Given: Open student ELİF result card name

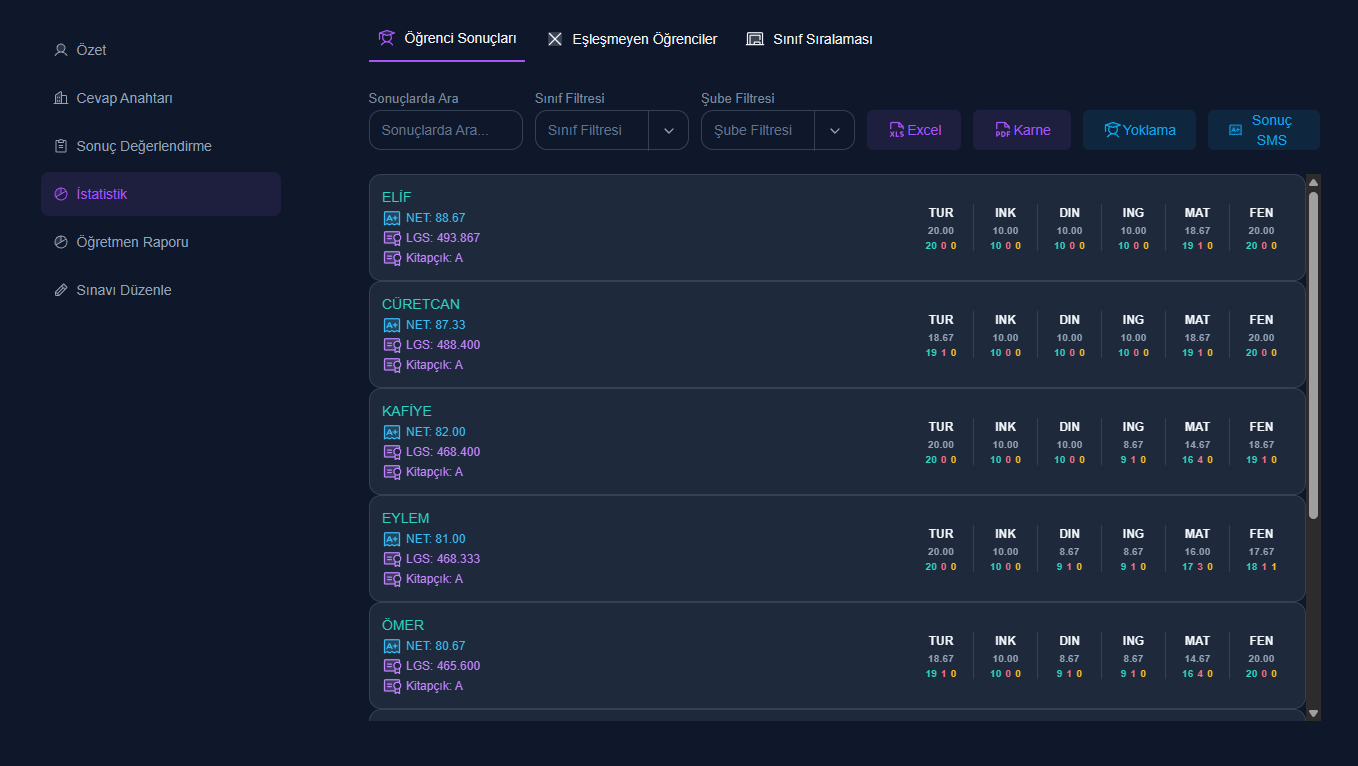Looking at the screenshot, I should [x=396, y=197].
